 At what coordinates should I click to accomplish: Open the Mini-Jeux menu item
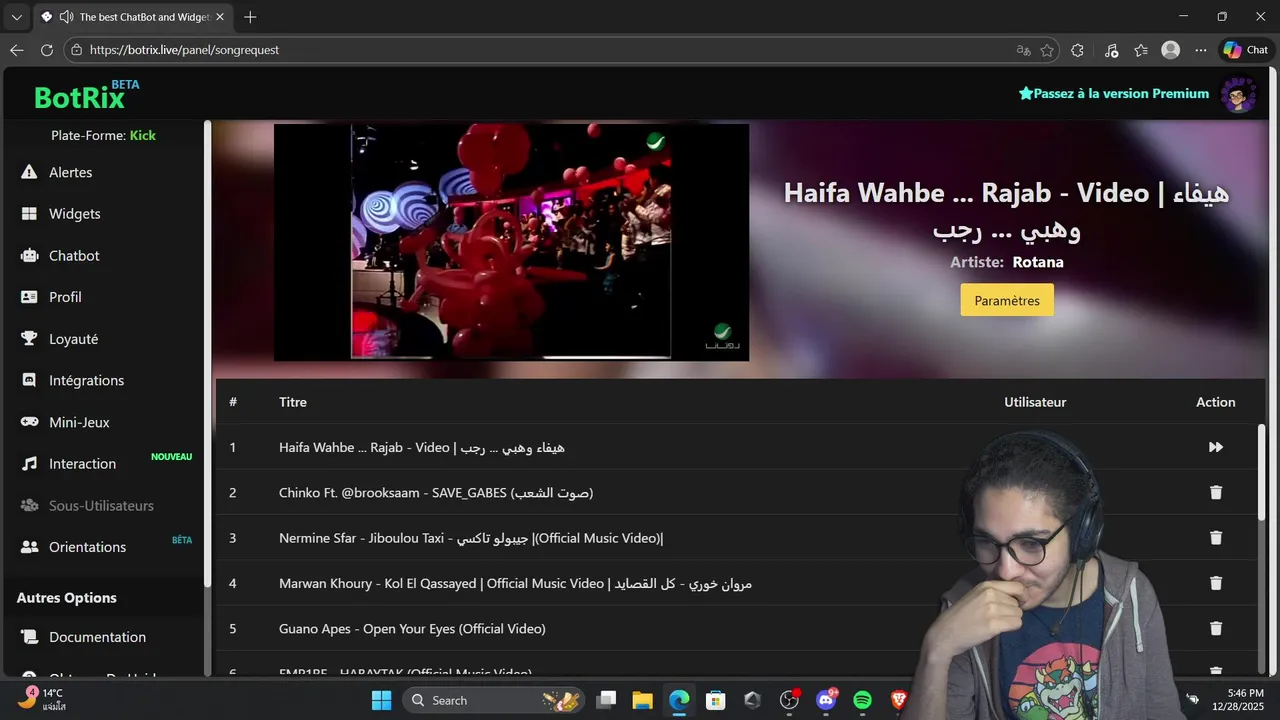pos(79,422)
